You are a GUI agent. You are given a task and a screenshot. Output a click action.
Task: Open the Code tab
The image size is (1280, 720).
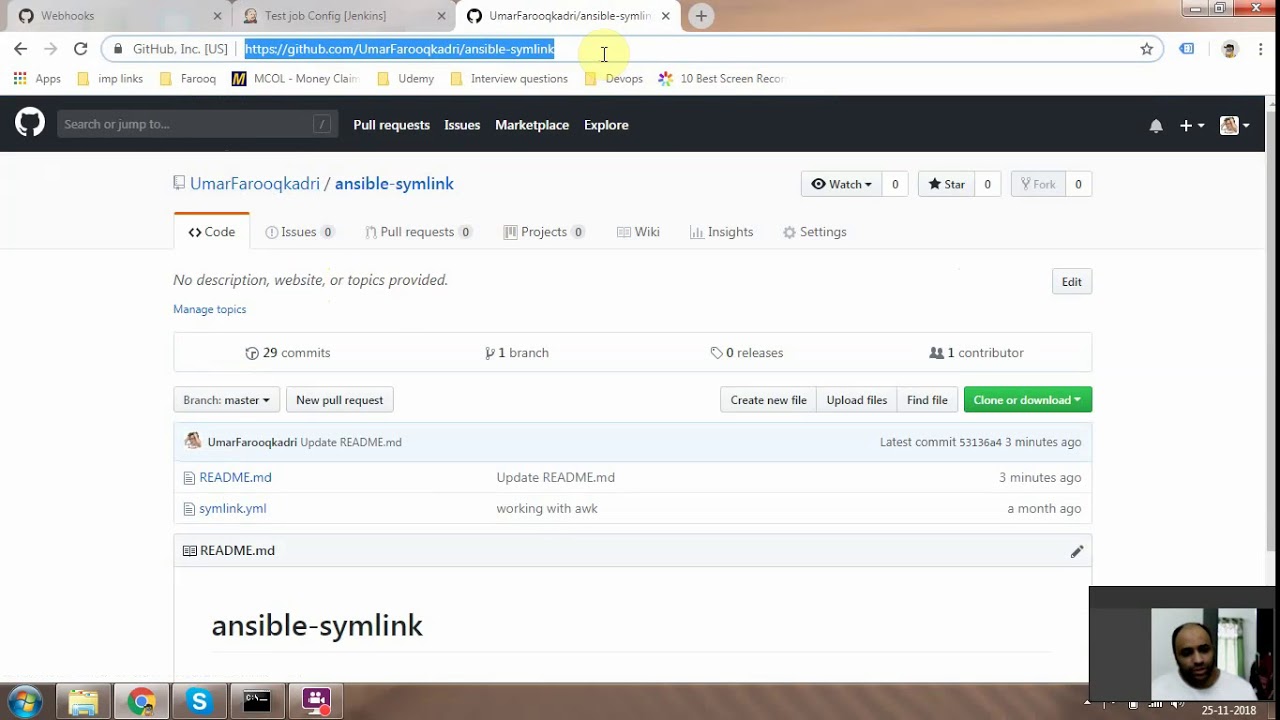pyautogui.click(x=212, y=232)
